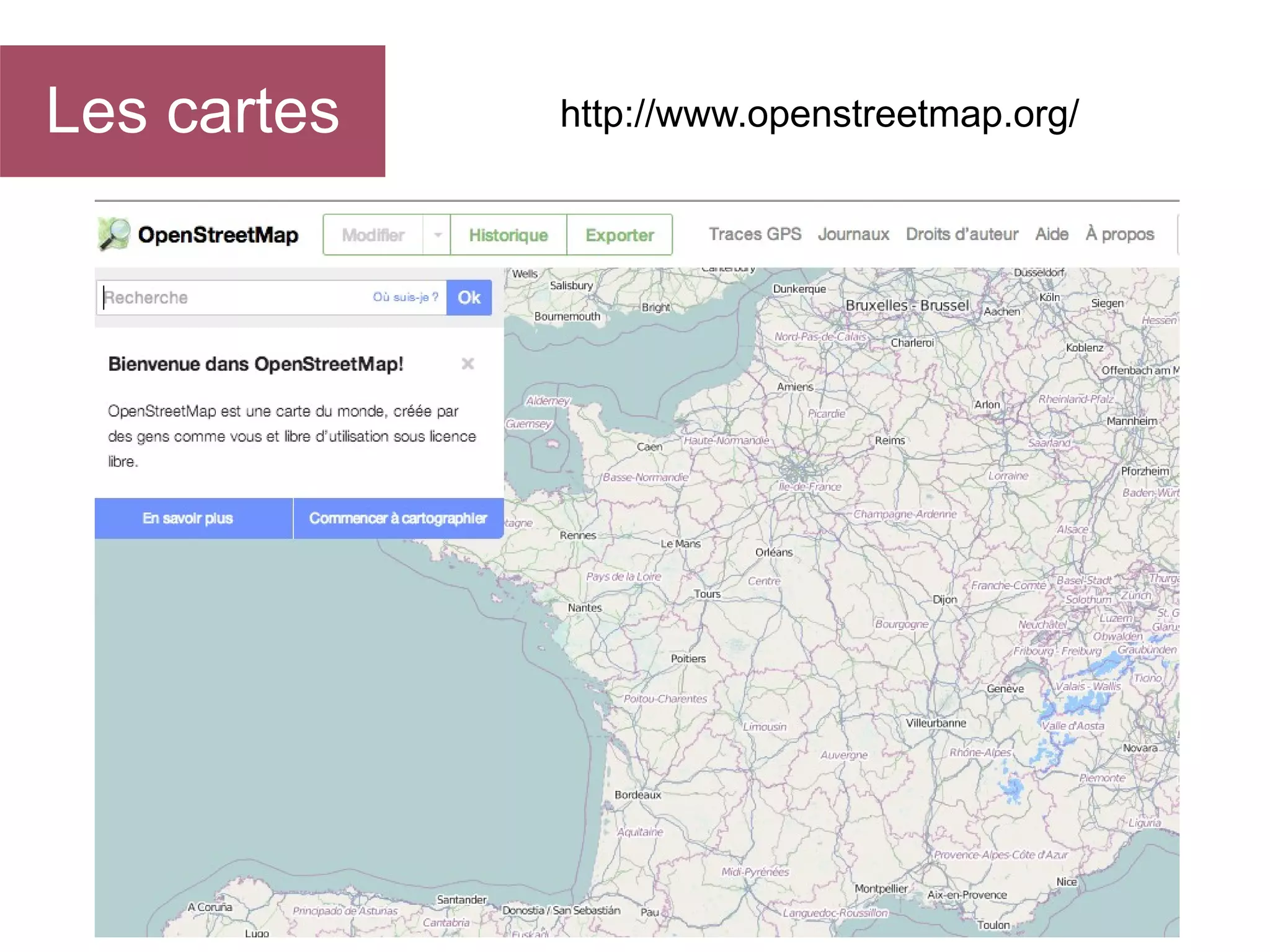1270x952 pixels.
Task: Open the À propos page
Action: pyautogui.click(x=1120, y=234)
